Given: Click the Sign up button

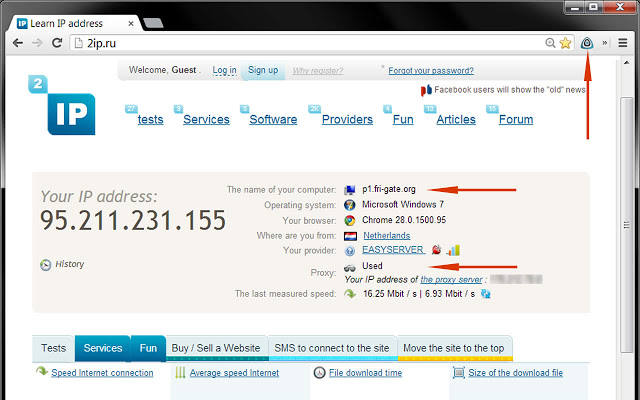Looking at the screenshot, I should point(263,70).
